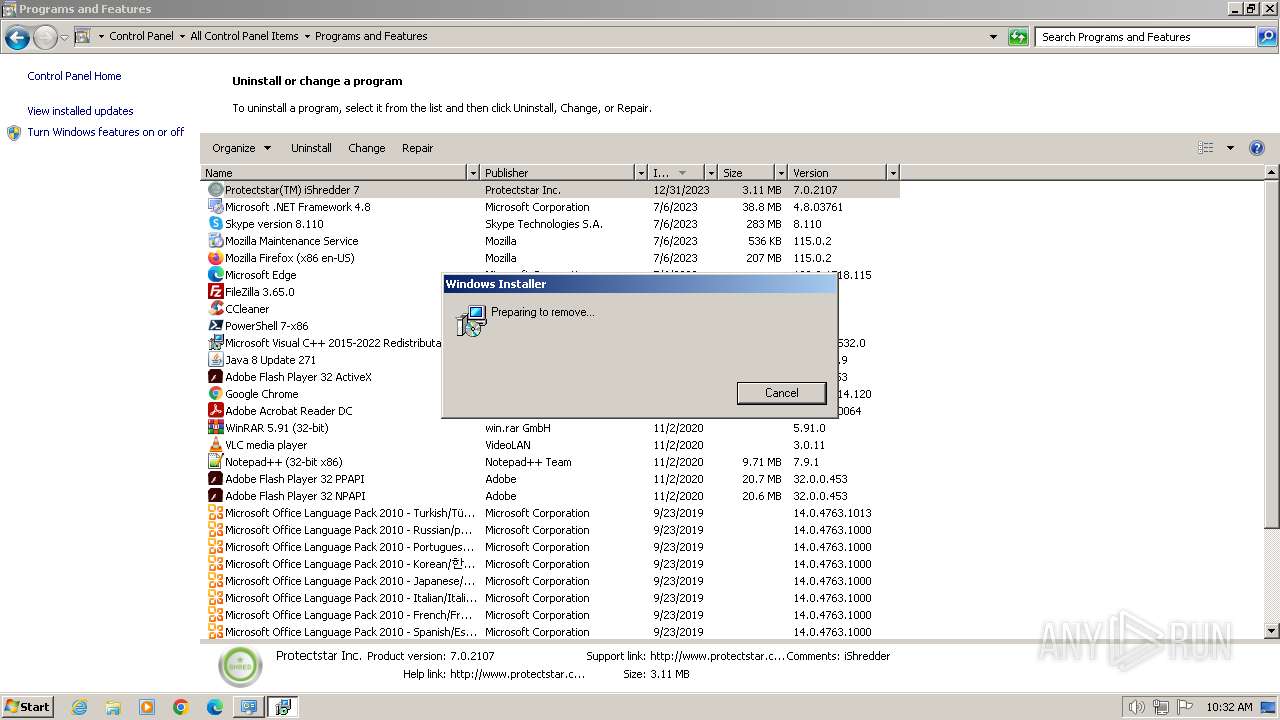Select the Mozilla Maintenance Service icon
1280x720 pixels.
point(215,241)
